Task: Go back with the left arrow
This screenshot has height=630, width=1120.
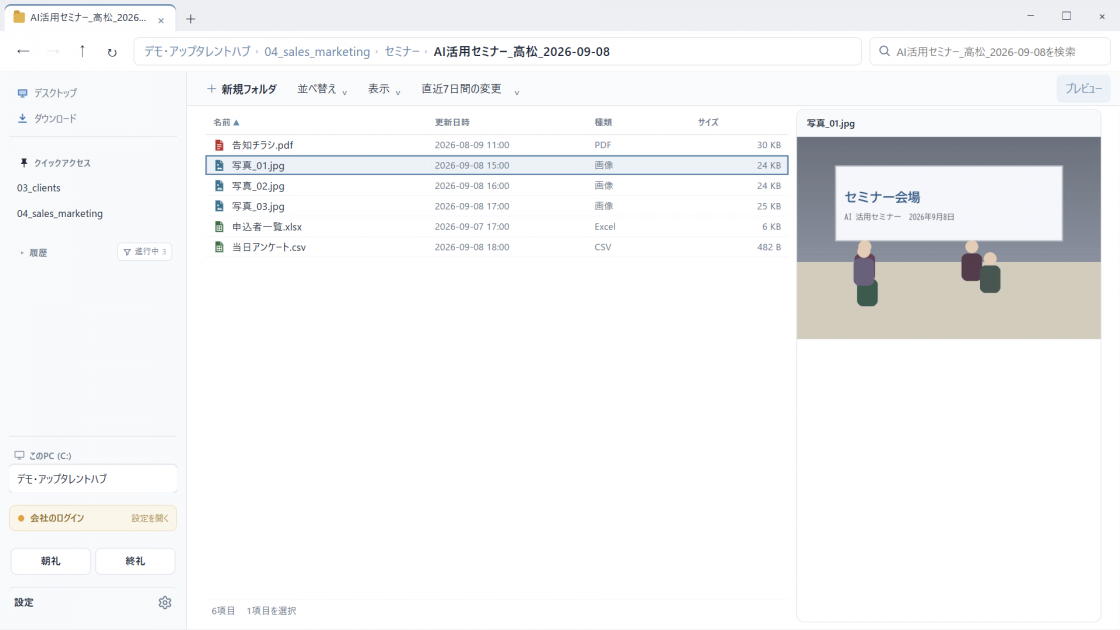Action: tap(23, 51)
